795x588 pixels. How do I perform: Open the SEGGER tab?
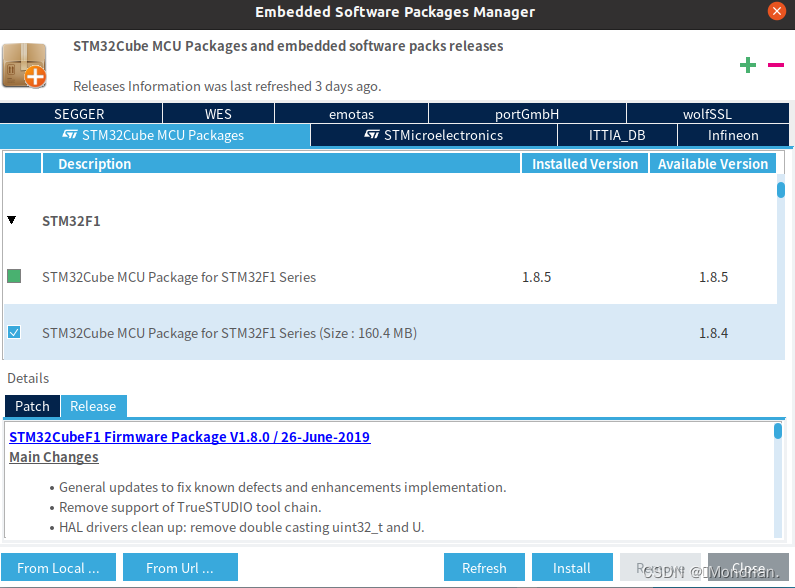tap(81, 114)
